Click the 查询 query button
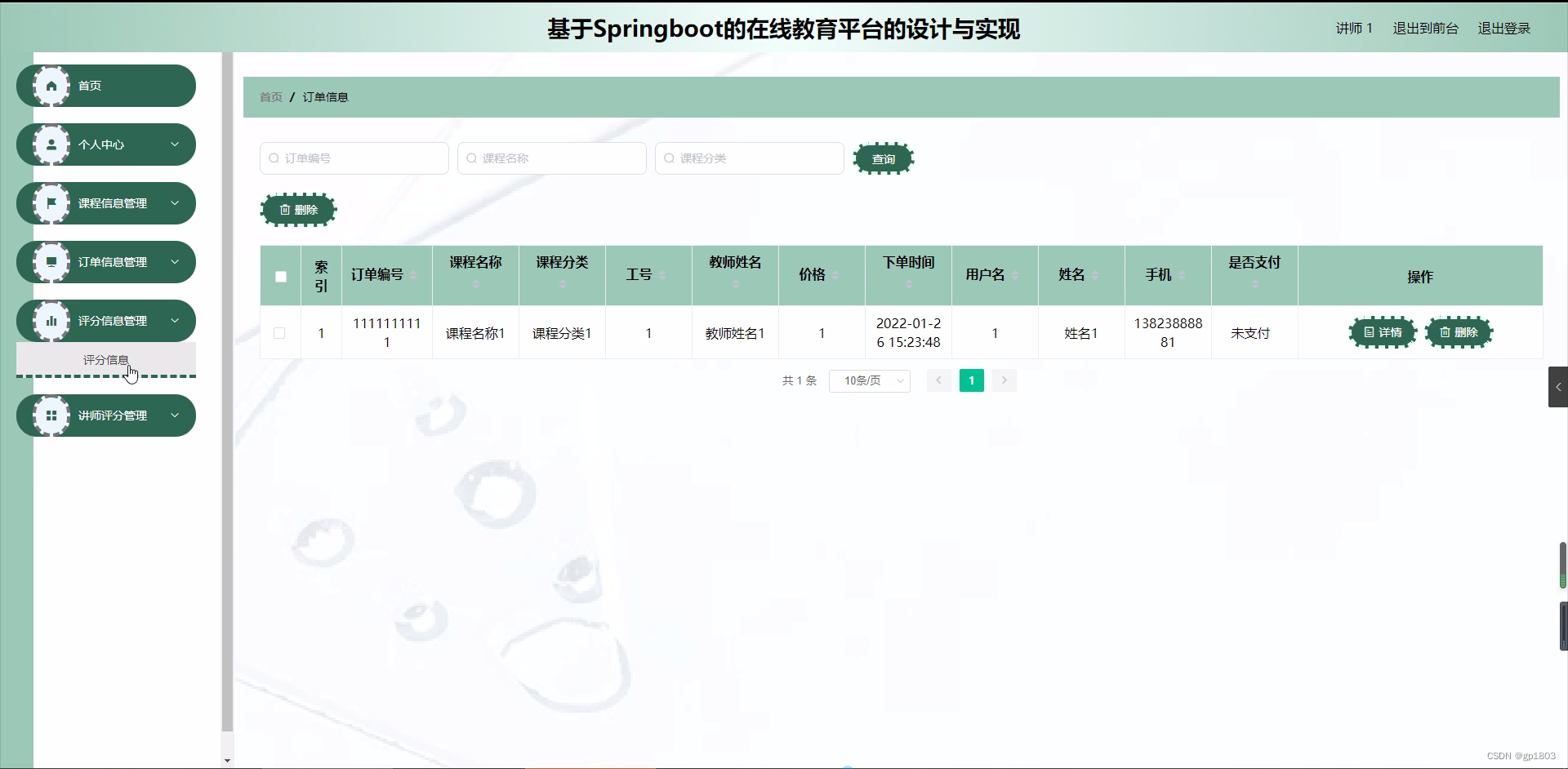The width and height of the screenshot is (1568, 769). 883,158
